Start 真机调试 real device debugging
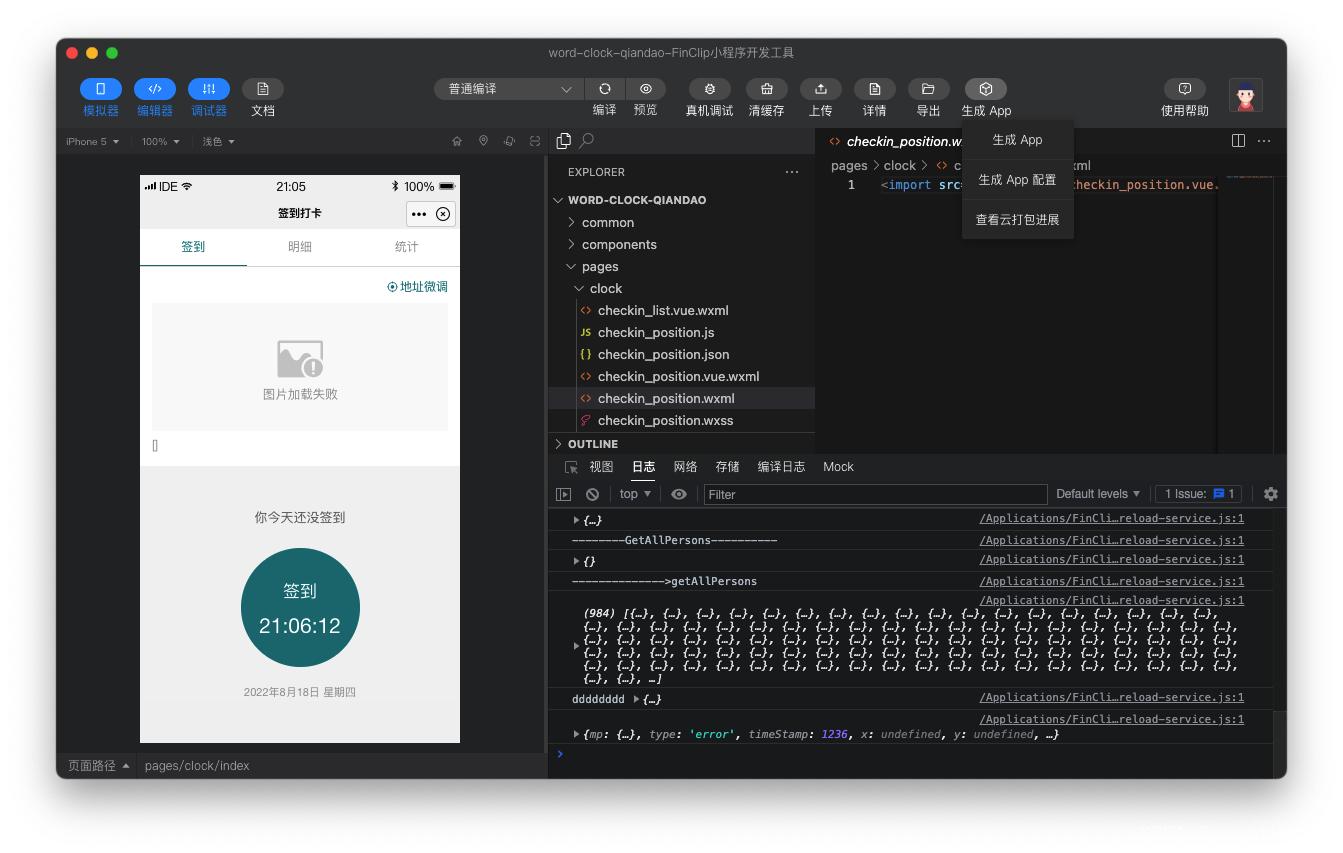The width and height of the screenshot is (1343, 853). click(710, 89)
